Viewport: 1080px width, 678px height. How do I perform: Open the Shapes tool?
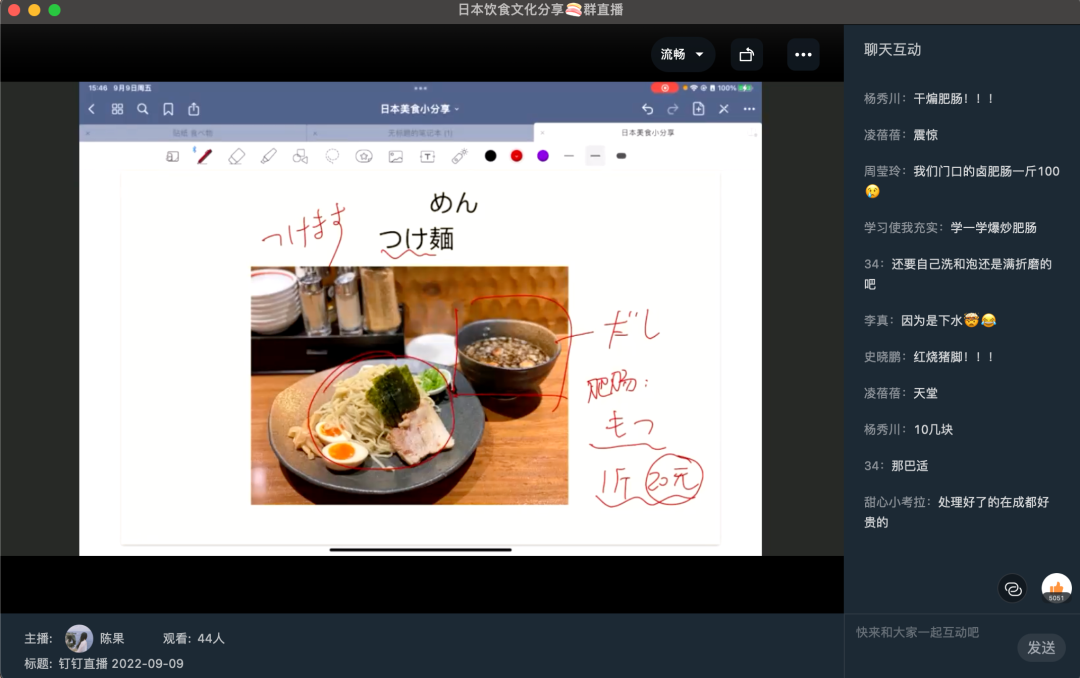(301, 156)
